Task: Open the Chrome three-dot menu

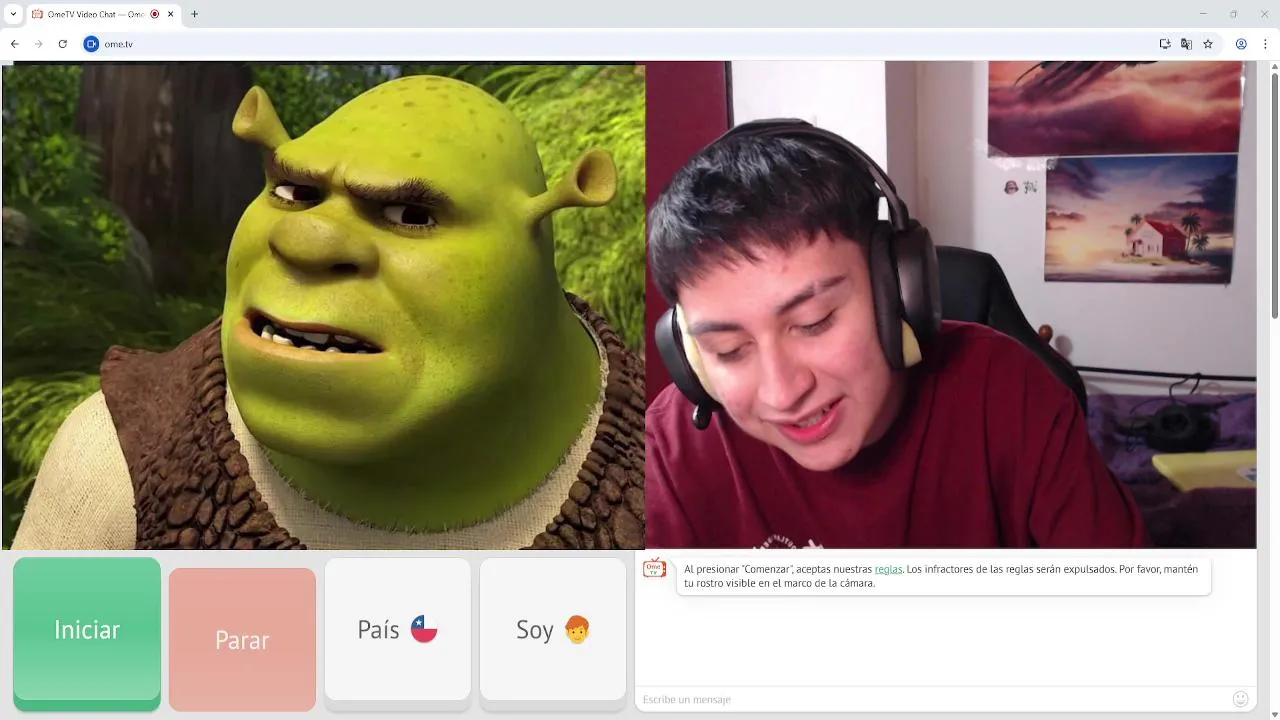Action: [x=1265, y=44]
